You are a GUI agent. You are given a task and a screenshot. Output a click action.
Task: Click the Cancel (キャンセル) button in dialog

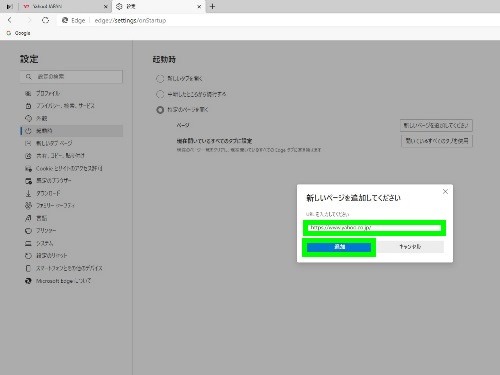410,247
